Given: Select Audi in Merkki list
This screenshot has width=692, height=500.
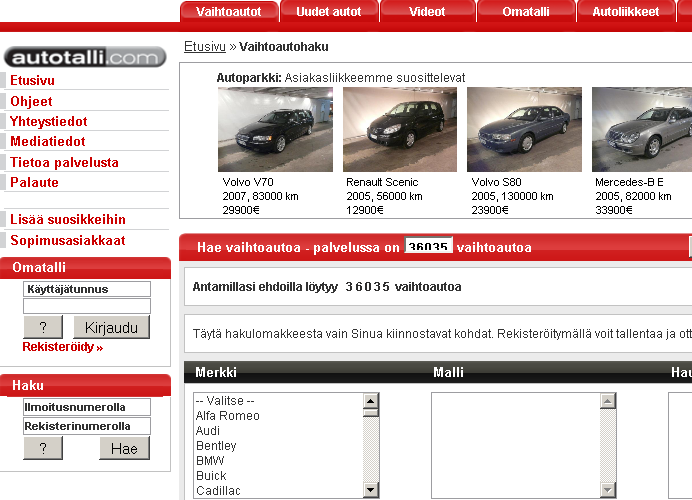Looking at the screenshot, I should (x=278, y=431).
